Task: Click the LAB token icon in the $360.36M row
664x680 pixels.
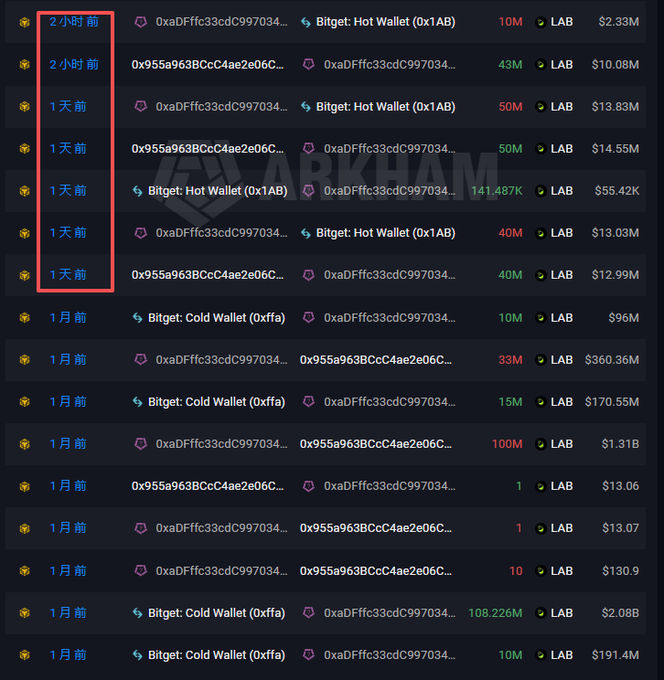Action: coord(540,360)
